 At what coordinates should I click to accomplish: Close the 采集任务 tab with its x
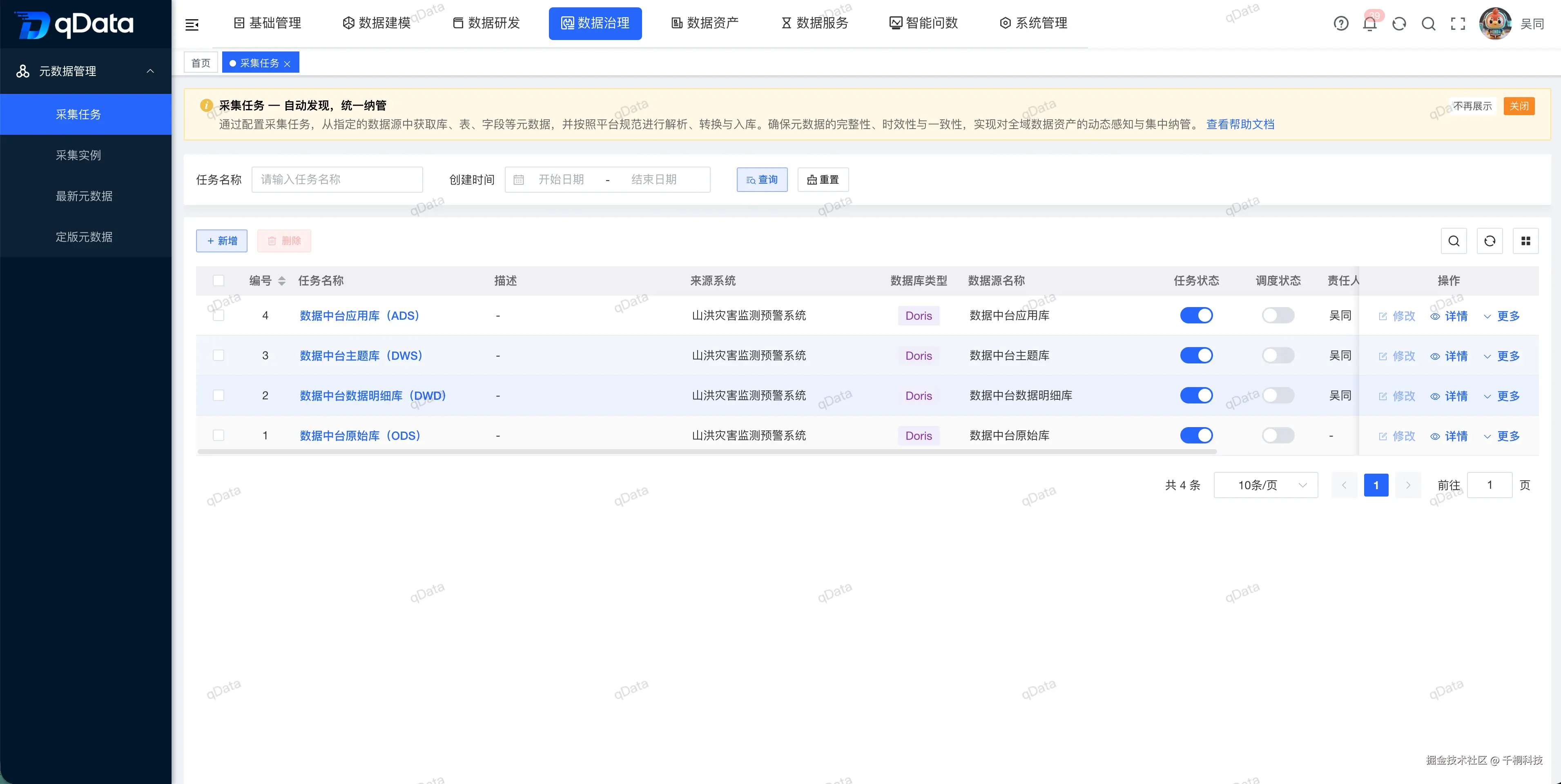(x=287, y=64)
